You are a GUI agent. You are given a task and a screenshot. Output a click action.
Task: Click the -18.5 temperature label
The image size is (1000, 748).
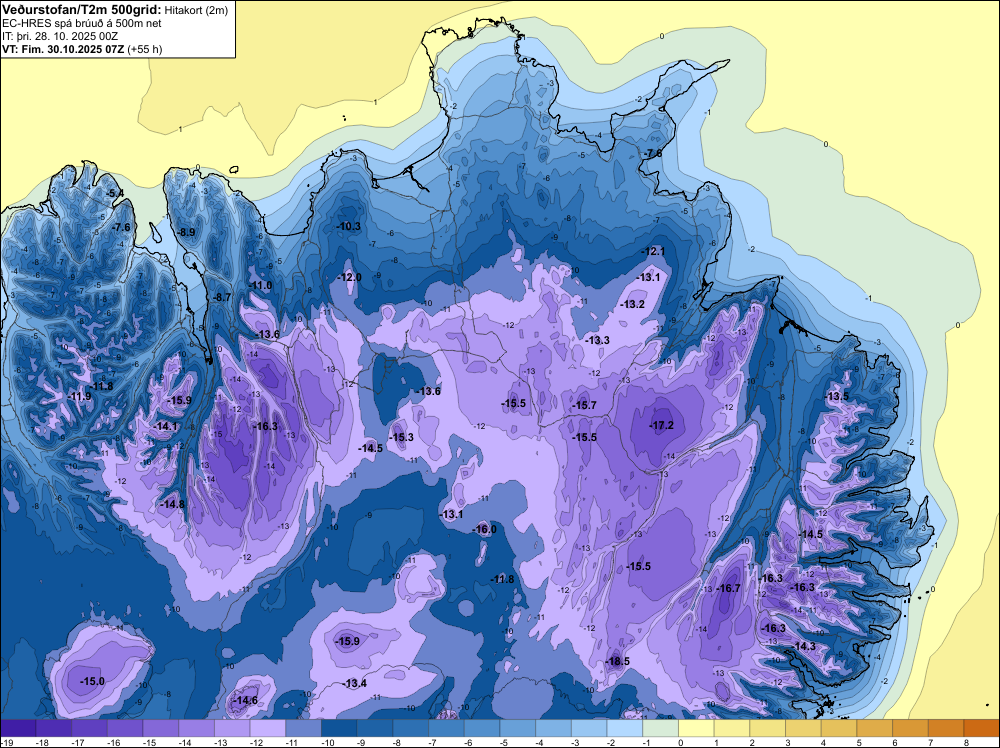[617, 661]
